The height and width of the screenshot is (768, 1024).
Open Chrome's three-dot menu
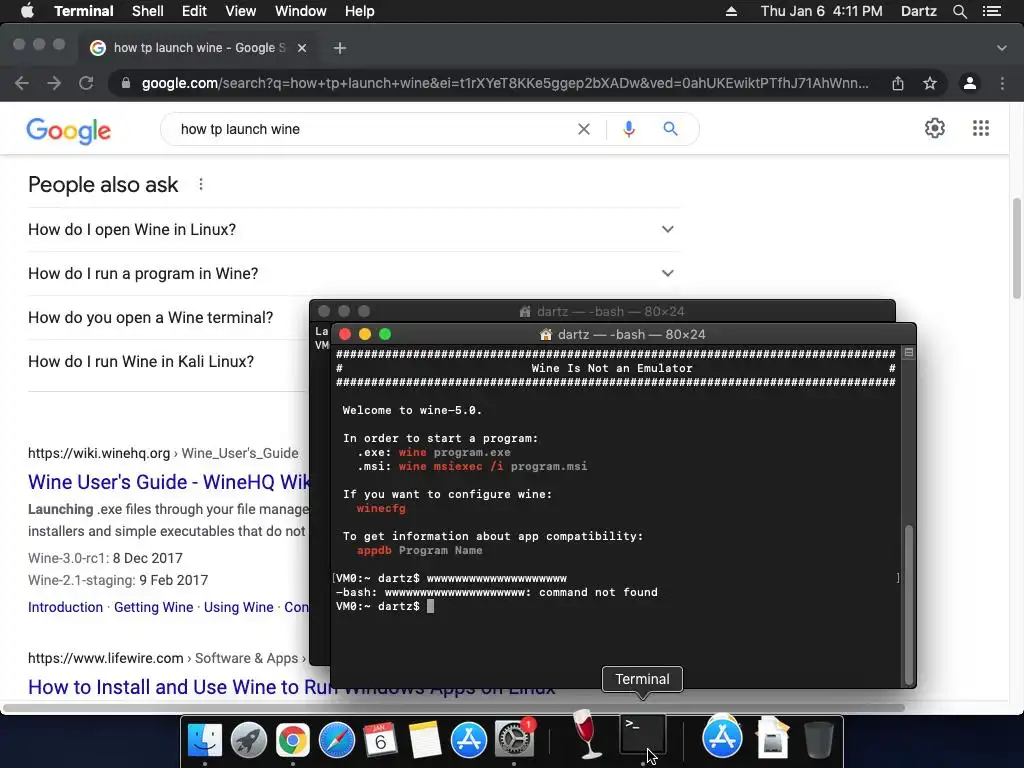[1002, 83]
